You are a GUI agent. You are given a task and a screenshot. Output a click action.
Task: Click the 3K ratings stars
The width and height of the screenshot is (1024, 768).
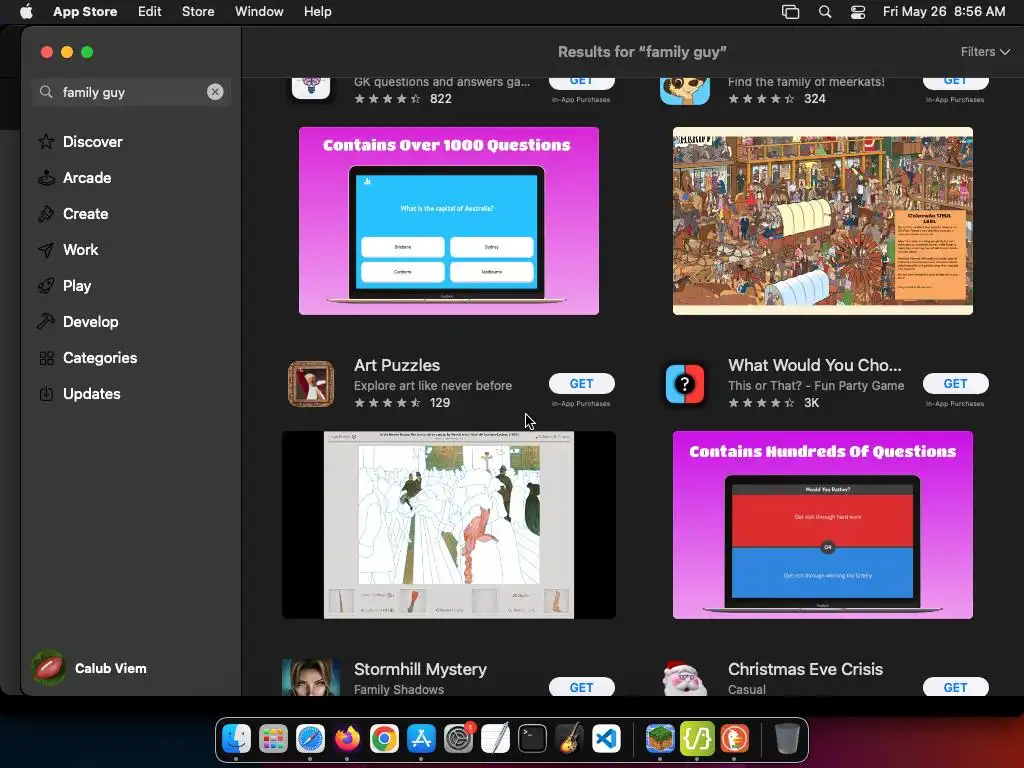point(761,403)
